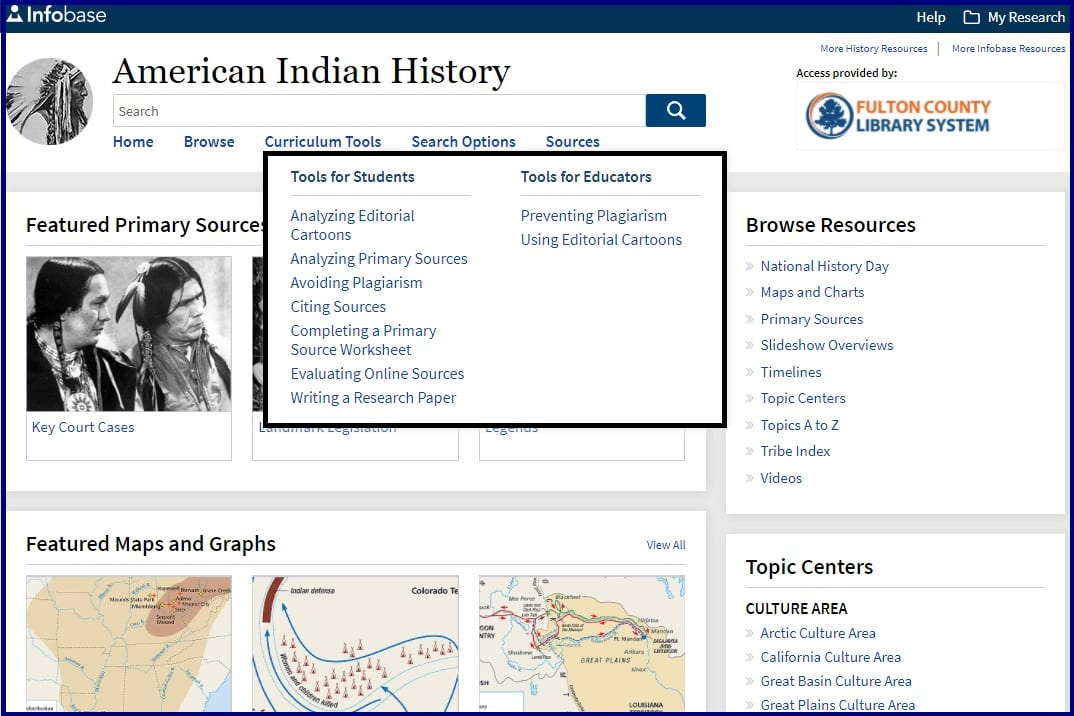The height and width of the screenshot is (716, 1074).
Task: Select Analyzing Primary Sources from menu
Action: (379, 259)
